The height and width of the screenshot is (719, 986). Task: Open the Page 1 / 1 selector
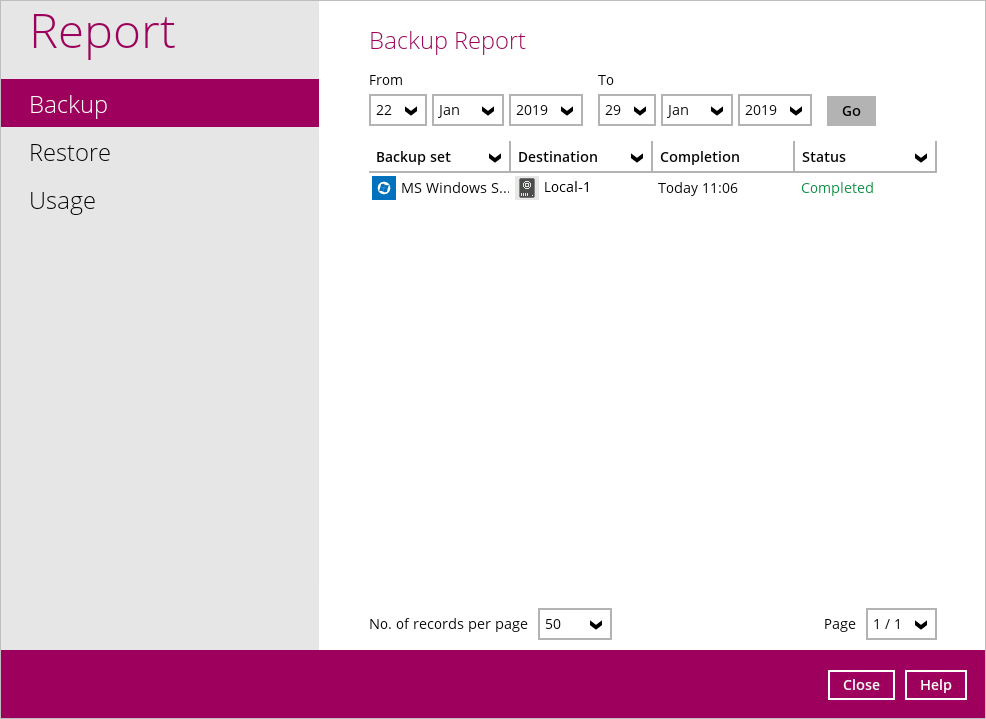901,624
